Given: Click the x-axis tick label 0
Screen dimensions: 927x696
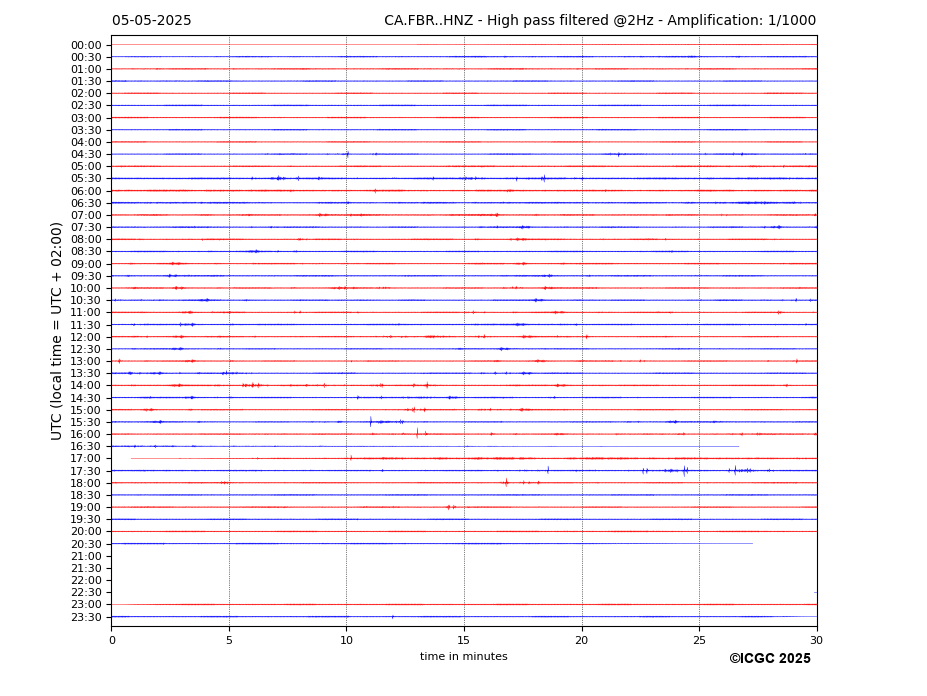Looking at the screenshot, I should click(x=112, y=640).
